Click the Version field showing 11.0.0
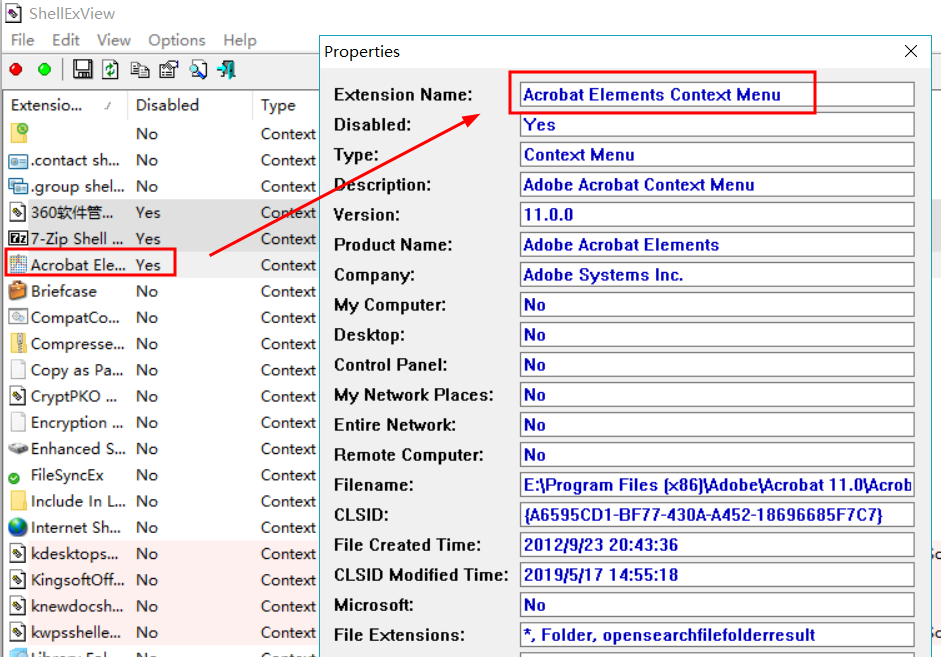The height and width of the screenshot is (657, 941). click(717, 215)
